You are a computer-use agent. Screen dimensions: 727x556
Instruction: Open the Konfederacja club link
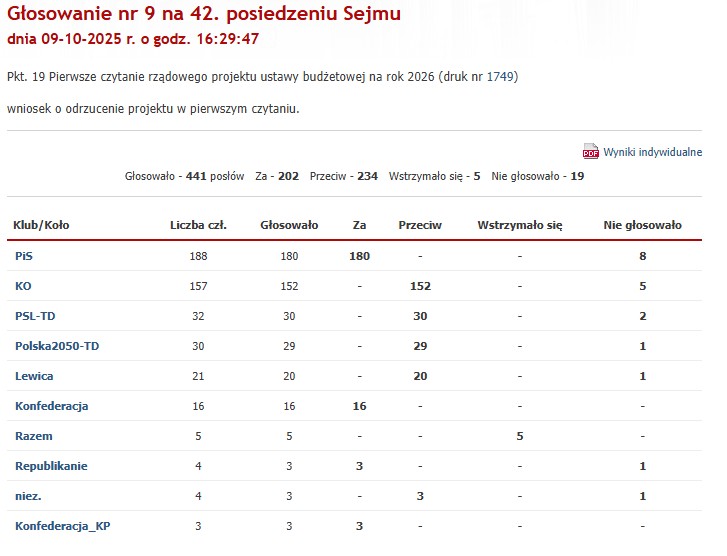click(52, 406)
